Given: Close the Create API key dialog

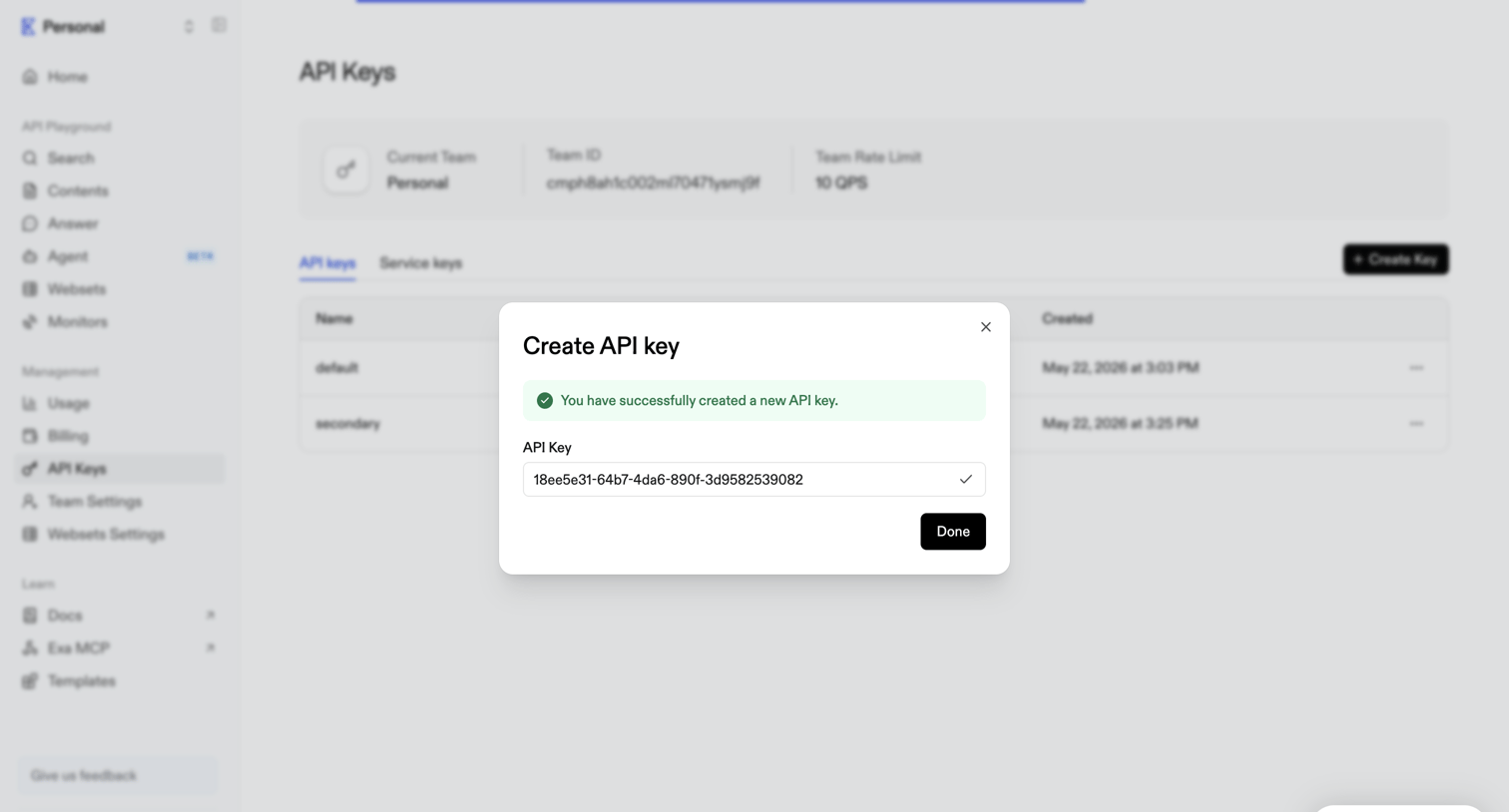Looking at the screenshot, I should point(985,327).
